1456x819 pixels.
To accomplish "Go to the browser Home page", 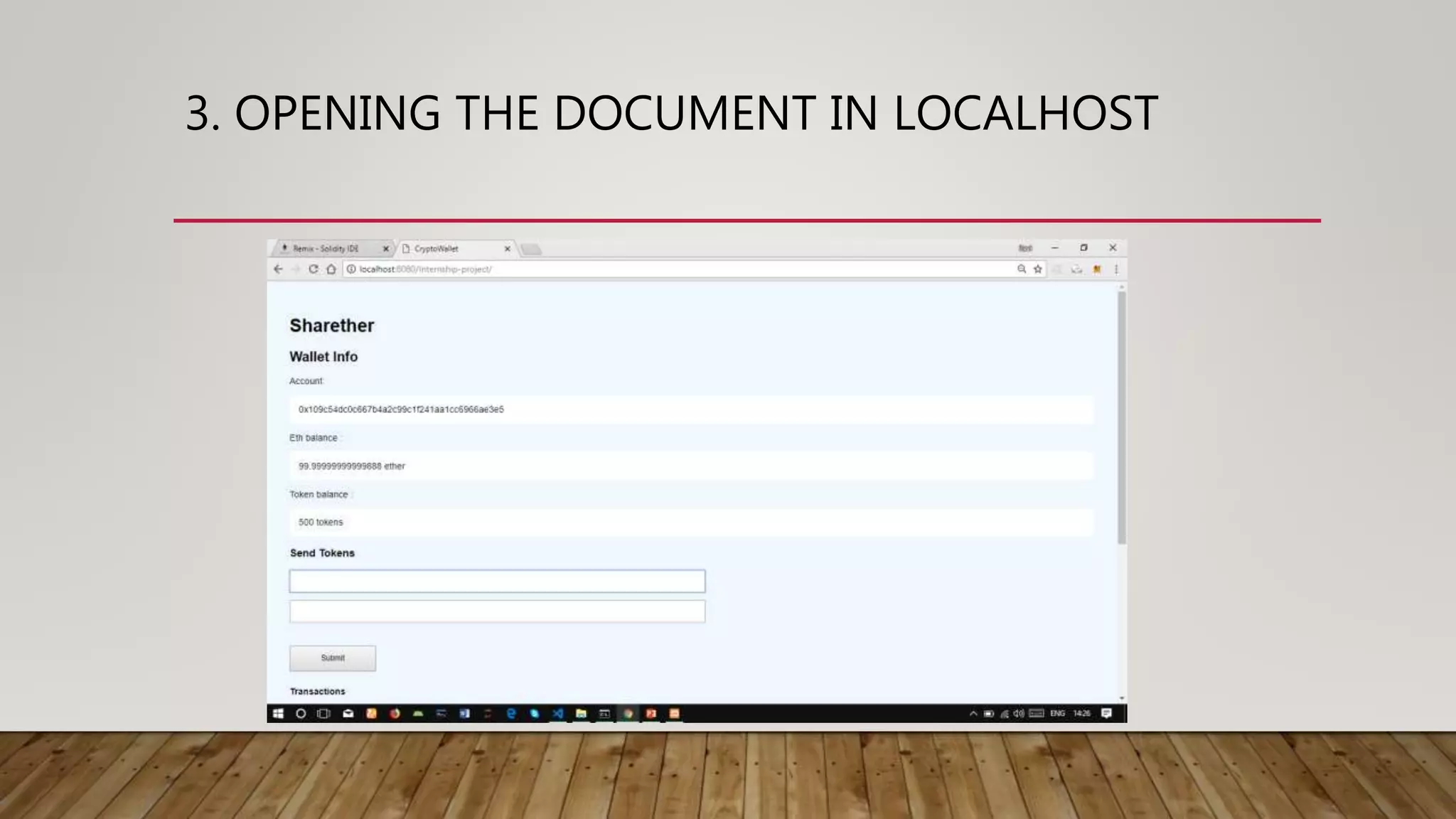I will click(x=331, y=269).
